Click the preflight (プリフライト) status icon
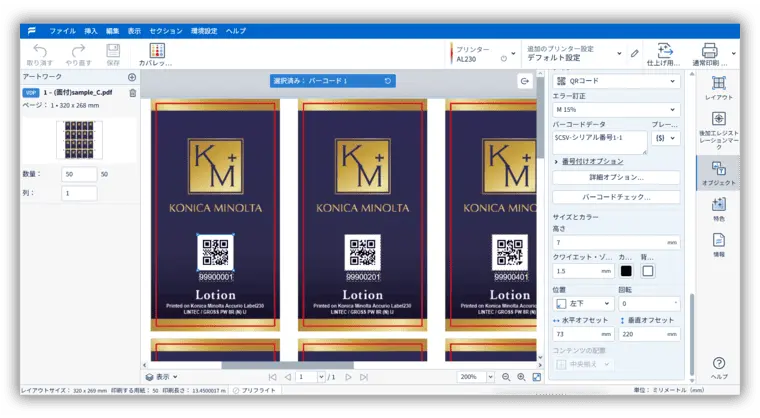The image size is (760, 418). coord(236,390)
